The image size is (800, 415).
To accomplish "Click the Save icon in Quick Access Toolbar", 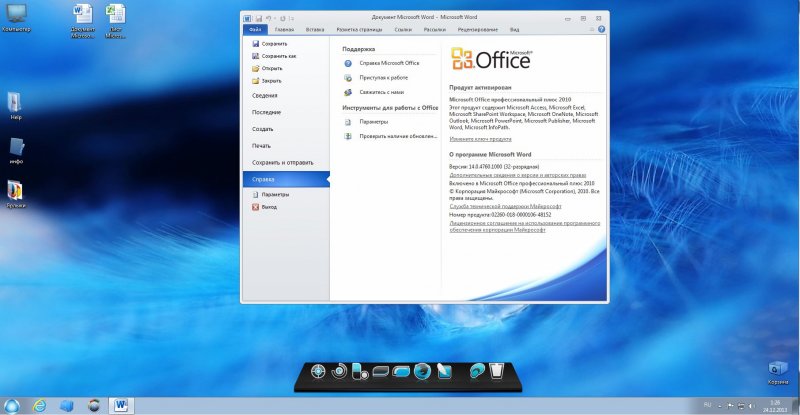I will [259, 18].
